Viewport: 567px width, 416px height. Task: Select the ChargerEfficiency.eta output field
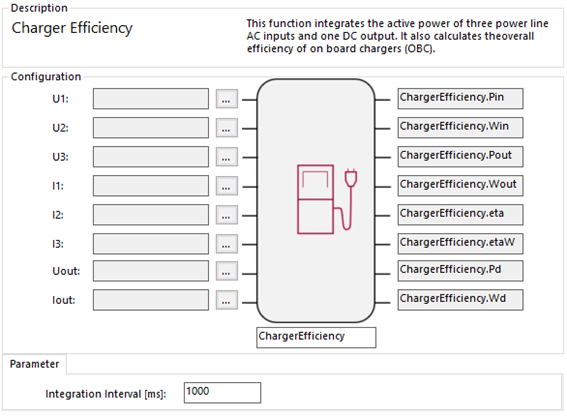point(460,215)
